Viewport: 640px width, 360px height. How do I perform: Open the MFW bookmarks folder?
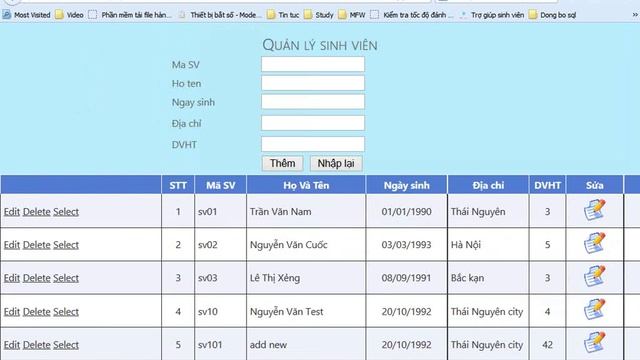[x=352, y=15]
